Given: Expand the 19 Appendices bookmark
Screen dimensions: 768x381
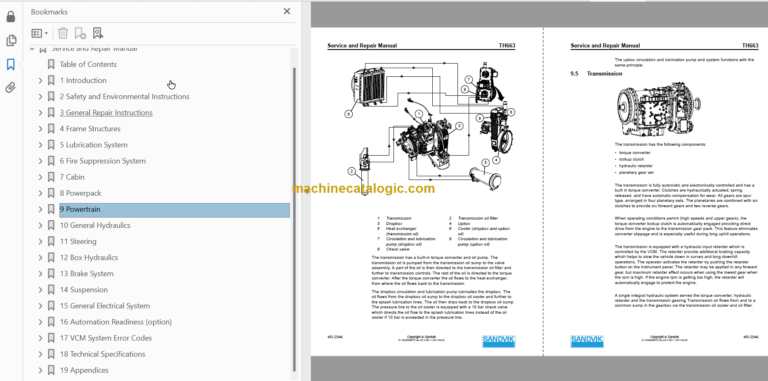Looking at the screenshot, I should [40, 371].
